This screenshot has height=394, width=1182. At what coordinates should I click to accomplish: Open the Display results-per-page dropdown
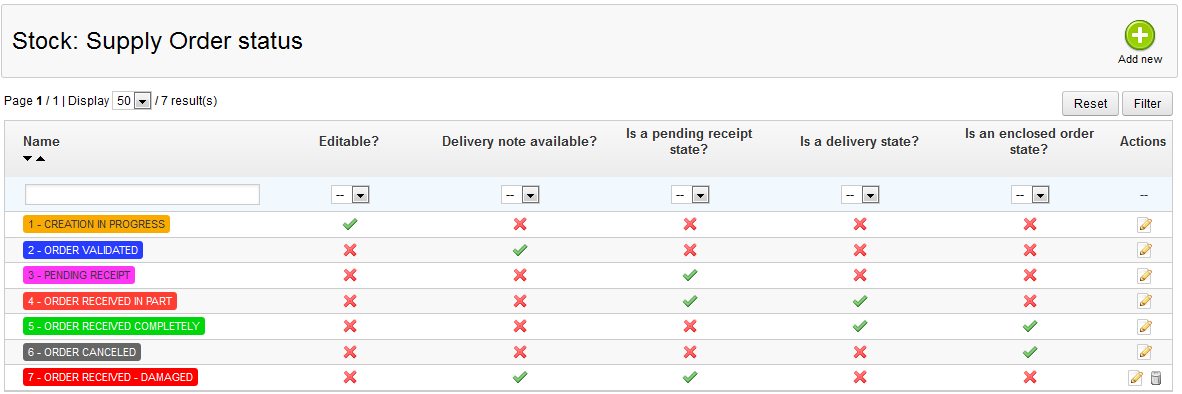132,101
